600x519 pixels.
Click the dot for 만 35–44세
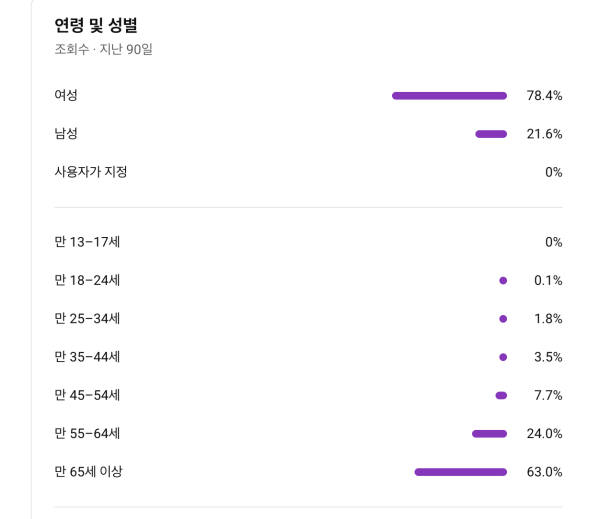[x=503, y=357]
